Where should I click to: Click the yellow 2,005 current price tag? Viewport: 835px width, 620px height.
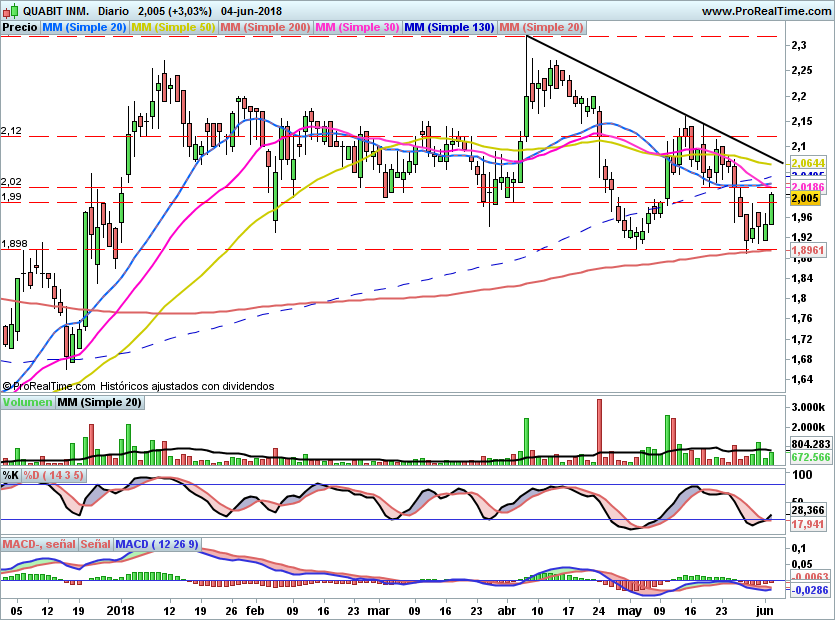pos(805,199)
